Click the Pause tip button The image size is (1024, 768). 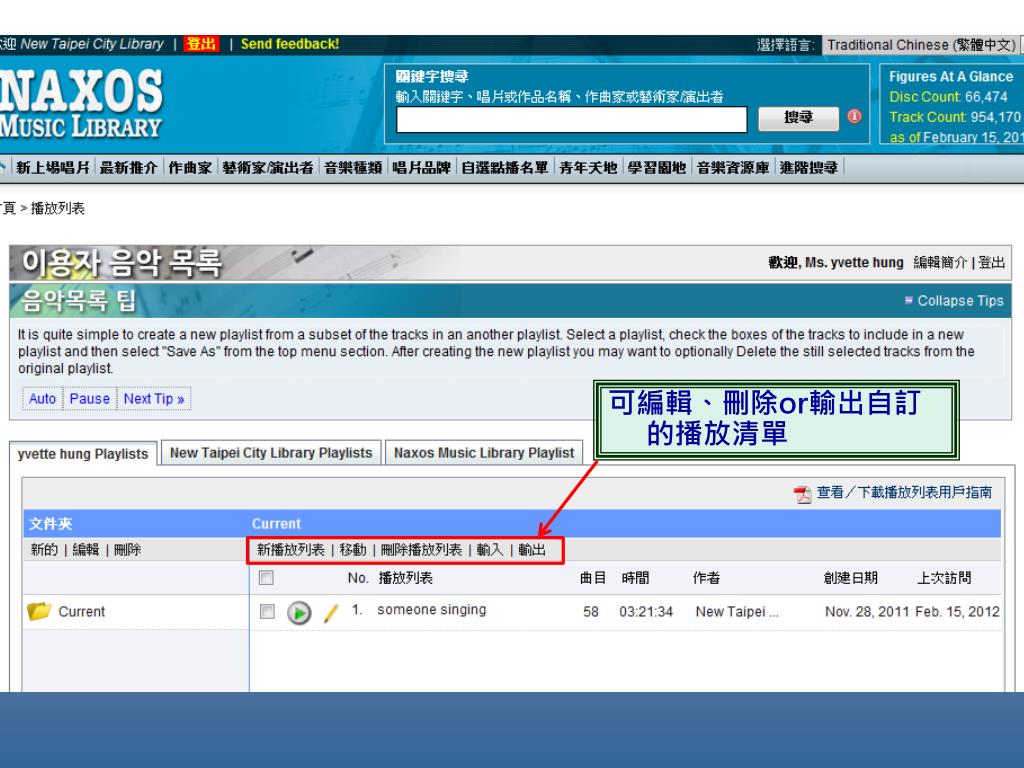coord(89,398)
